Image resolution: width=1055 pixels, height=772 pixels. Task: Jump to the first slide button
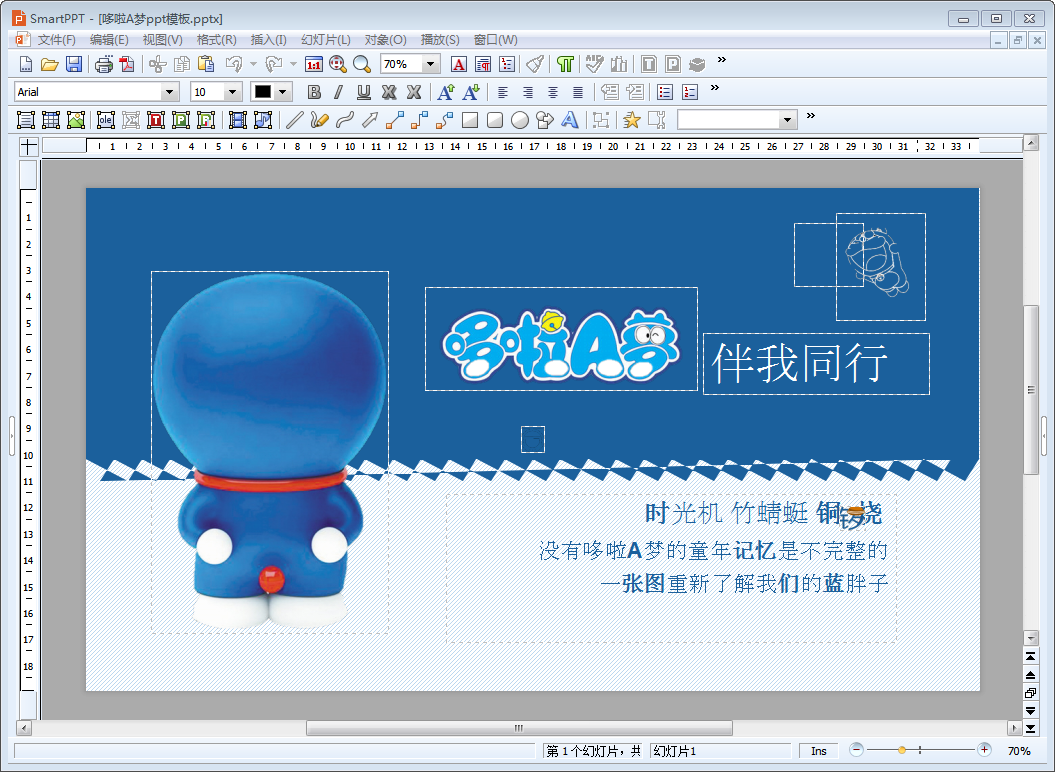click(x=1030, y=656)
